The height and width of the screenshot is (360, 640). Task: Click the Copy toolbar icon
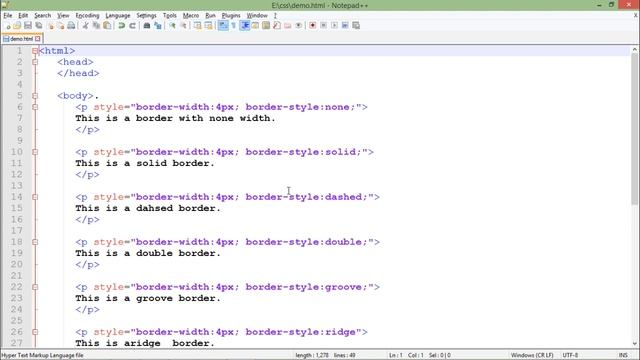point(96,25)
